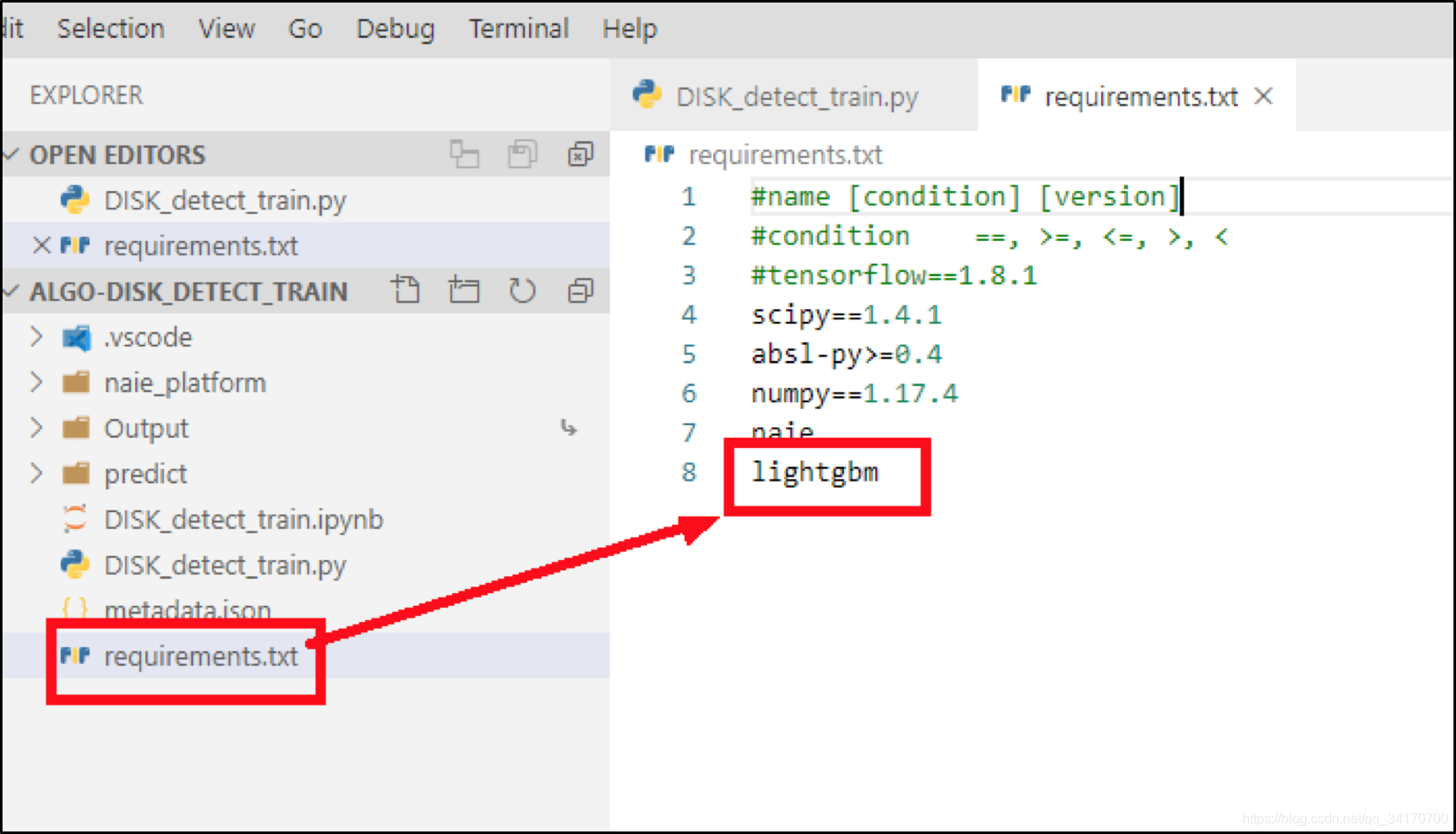Click the pip icon in requirements.txt breadcrumb
This screenshot has height=834, width=1456.
pos(659,154)
